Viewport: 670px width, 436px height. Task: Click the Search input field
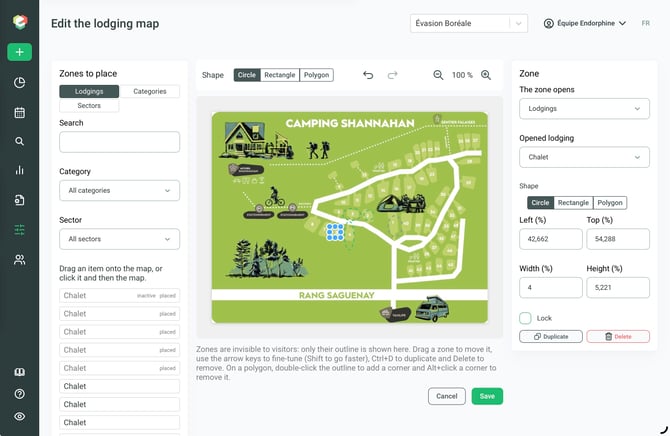pos(119,142)
